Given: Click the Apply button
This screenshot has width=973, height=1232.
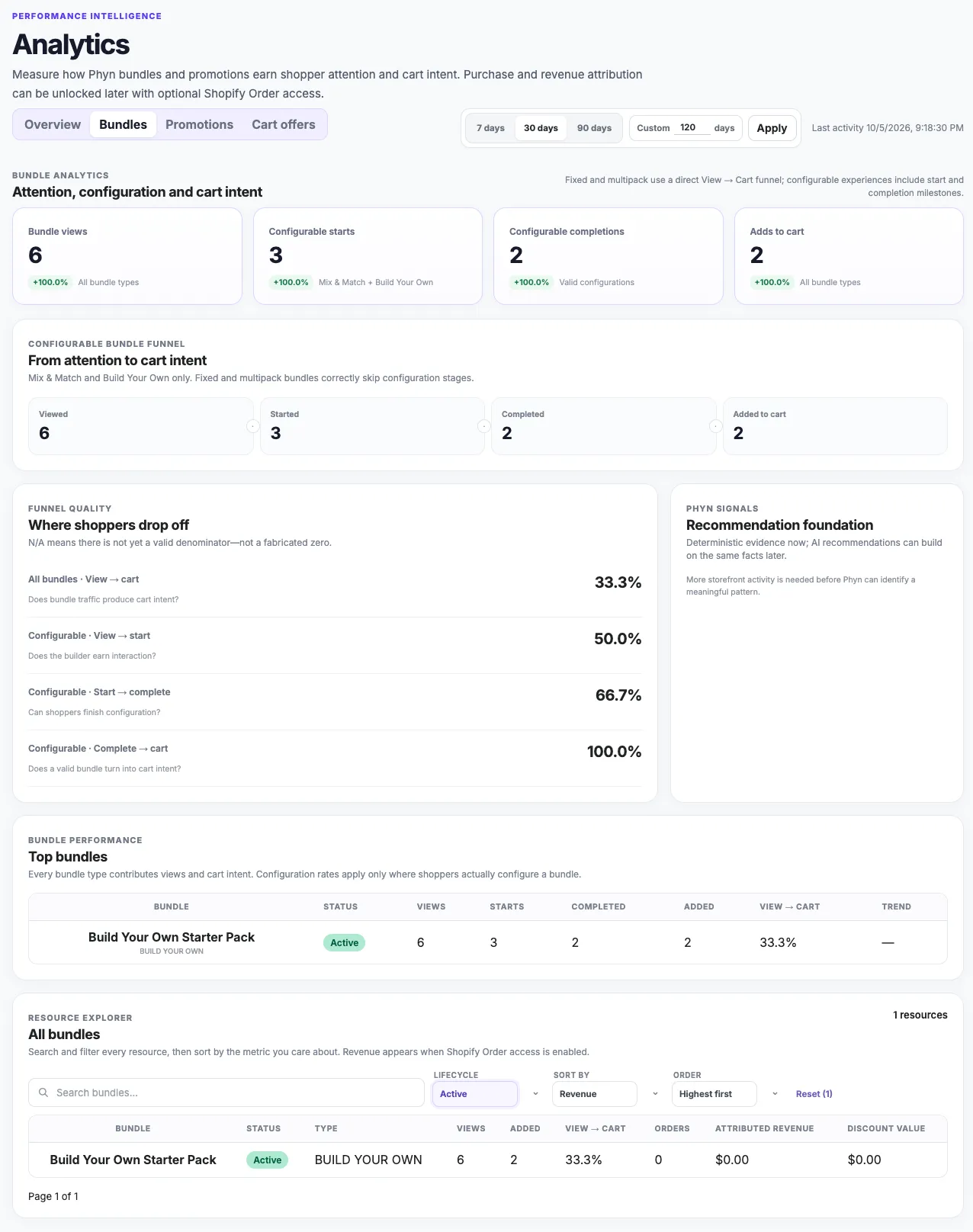Looking at the screenshot, I should tap(772, 128).
